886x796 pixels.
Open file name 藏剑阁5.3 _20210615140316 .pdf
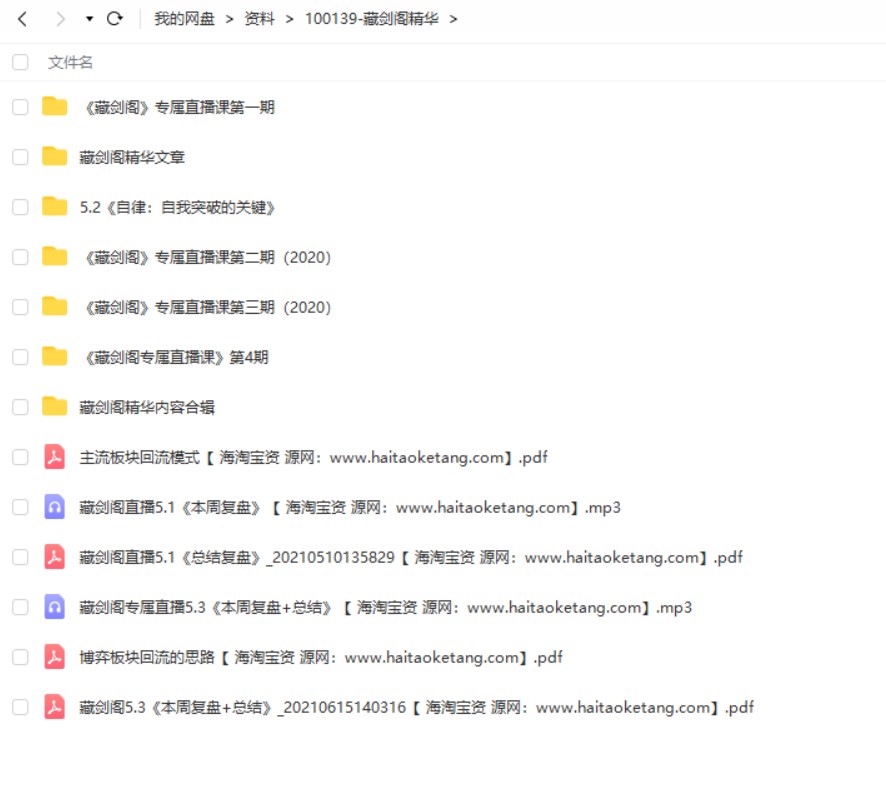tap(417, 707)
